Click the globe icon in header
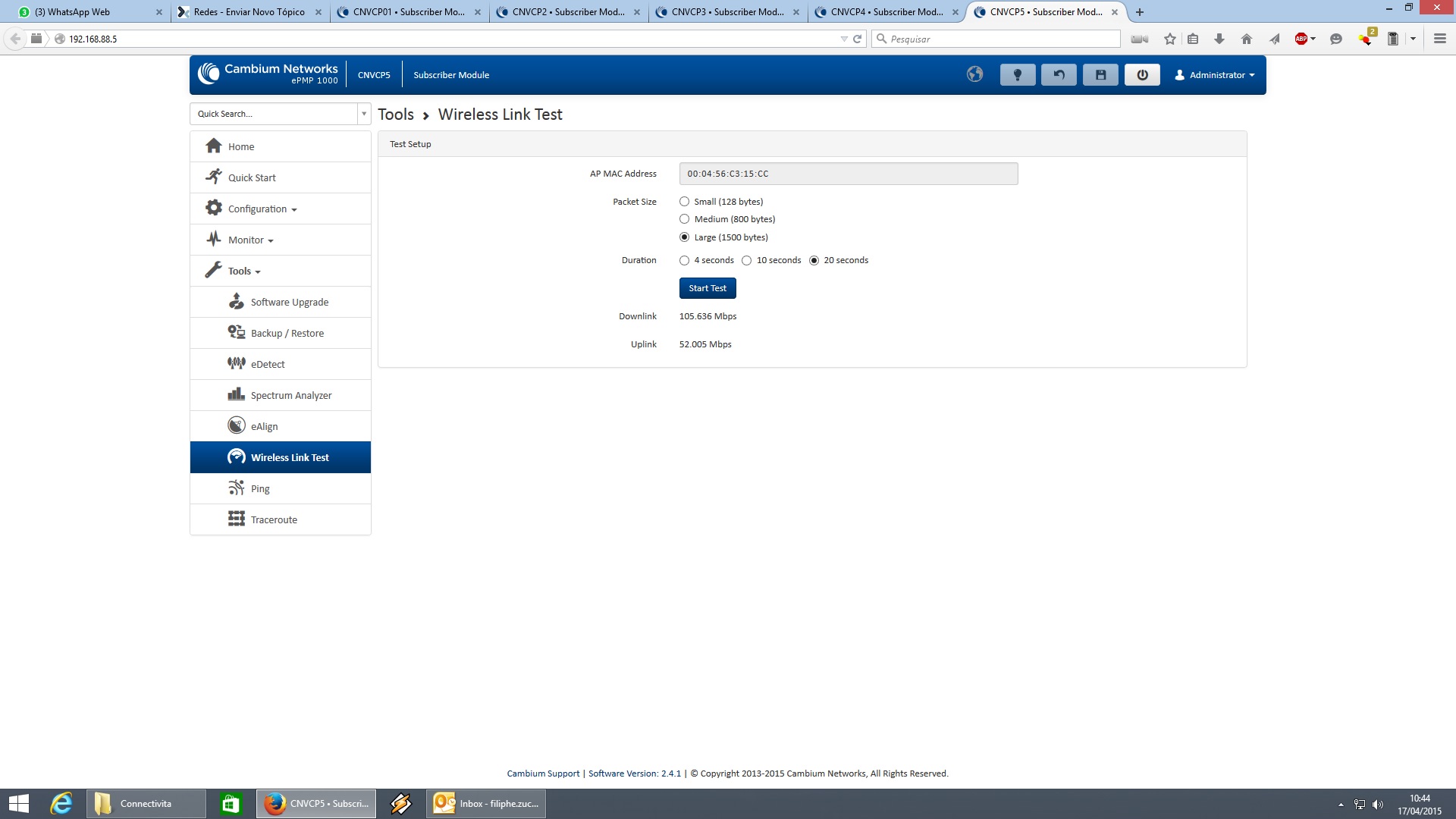The image size is (1456, 819). click(975, 74)
